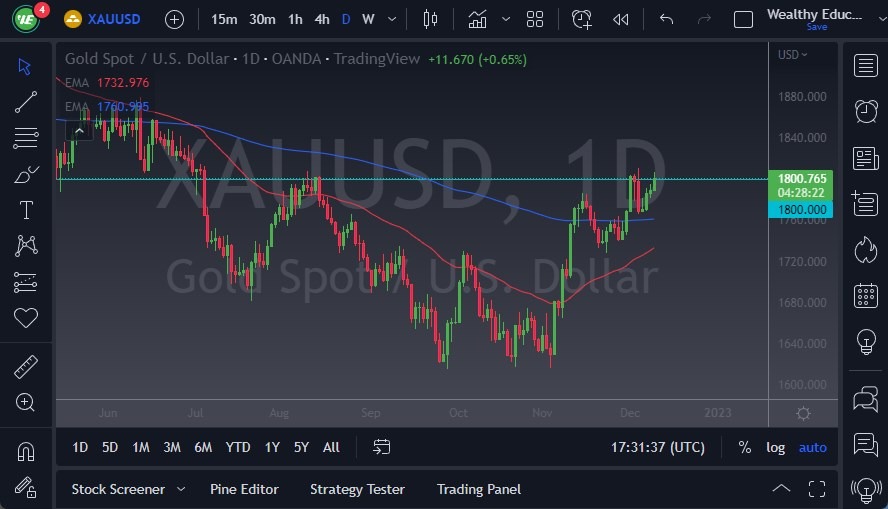Collapse the indicator legend chevron
888x509 pixels.
click(x=79, y=131)
